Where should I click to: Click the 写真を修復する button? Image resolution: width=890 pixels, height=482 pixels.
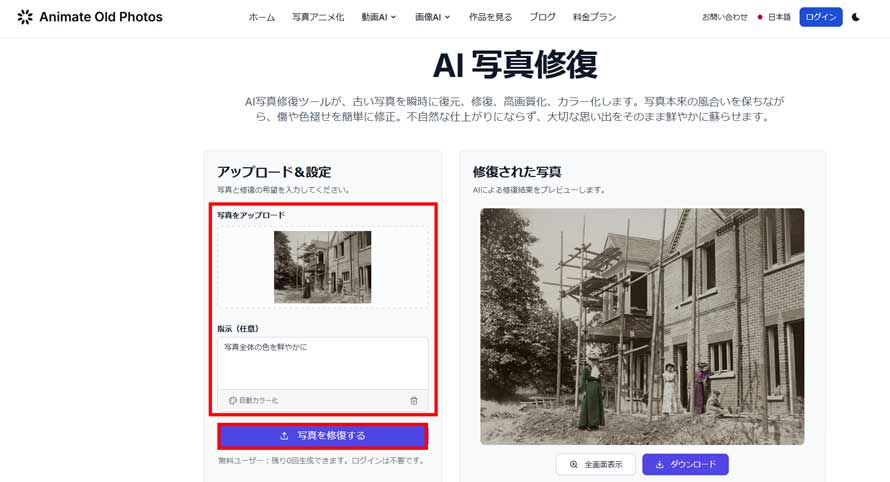pyautogui.click(x=322, y=436)
